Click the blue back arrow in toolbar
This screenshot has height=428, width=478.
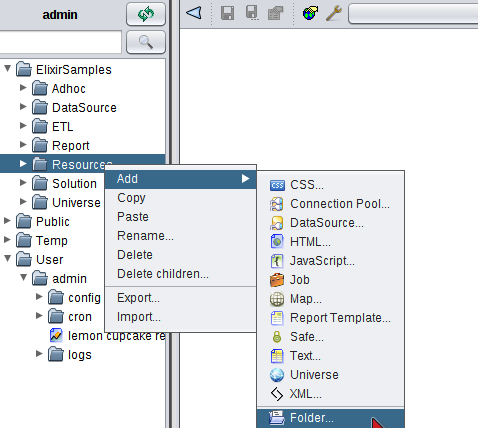194,13
